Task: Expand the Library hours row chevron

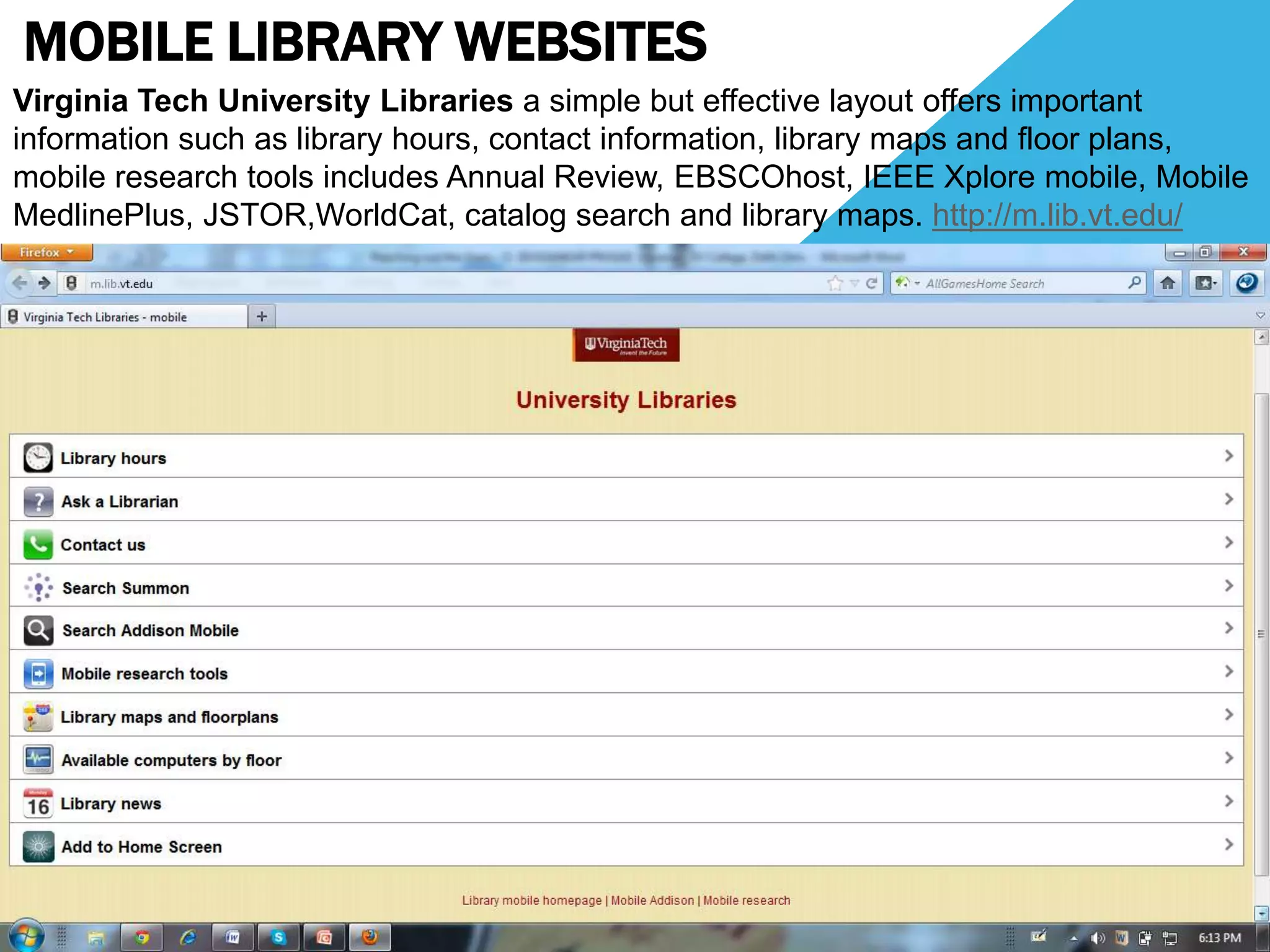Action: coord(1228,456)
